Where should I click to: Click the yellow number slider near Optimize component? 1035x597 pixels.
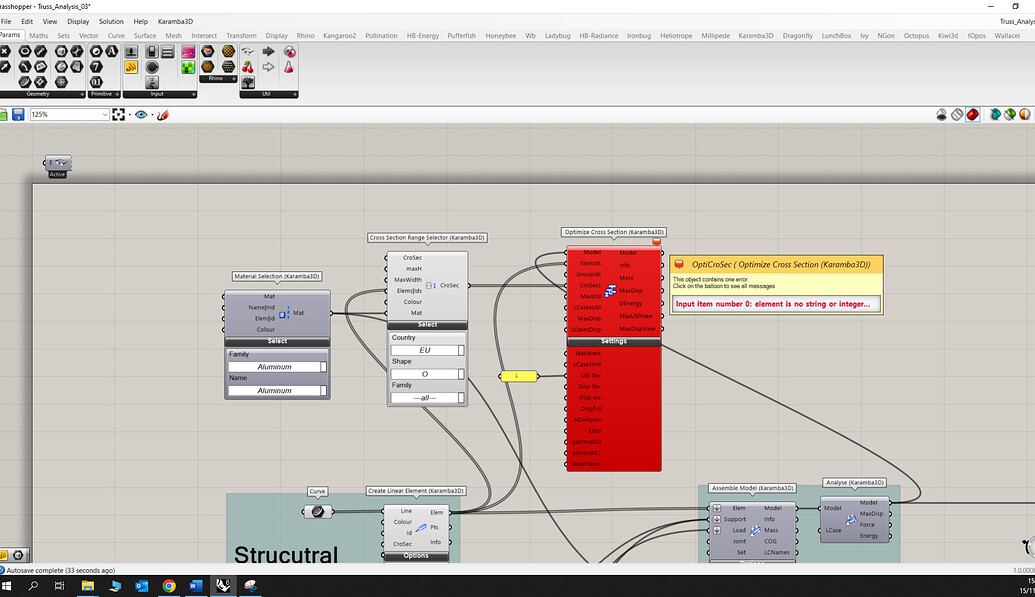click(517, 376)
